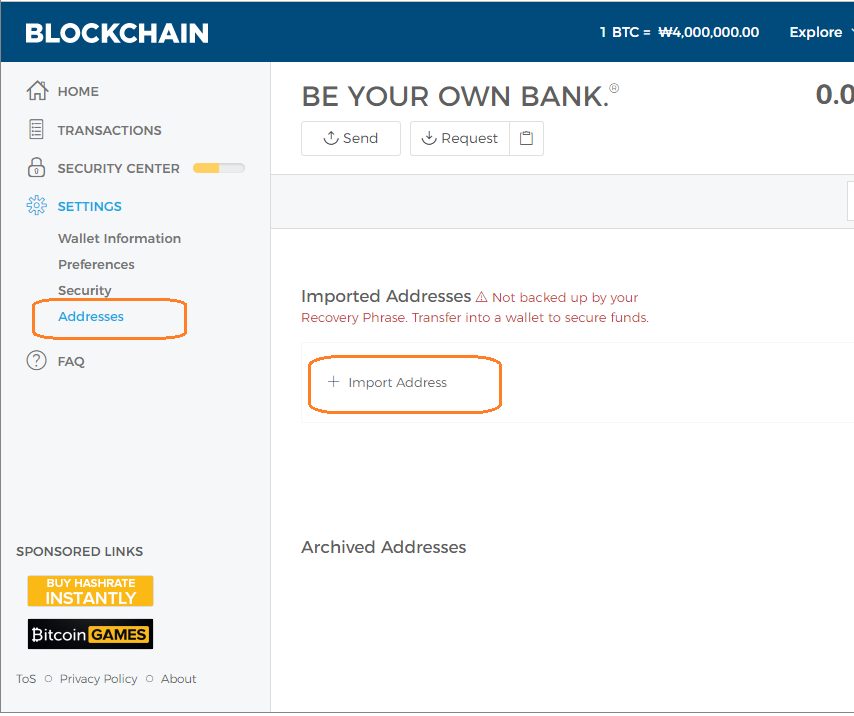Click the Security Center padlock icon
854x716 pixels.
pyautogui.click(x=37, y=168)
